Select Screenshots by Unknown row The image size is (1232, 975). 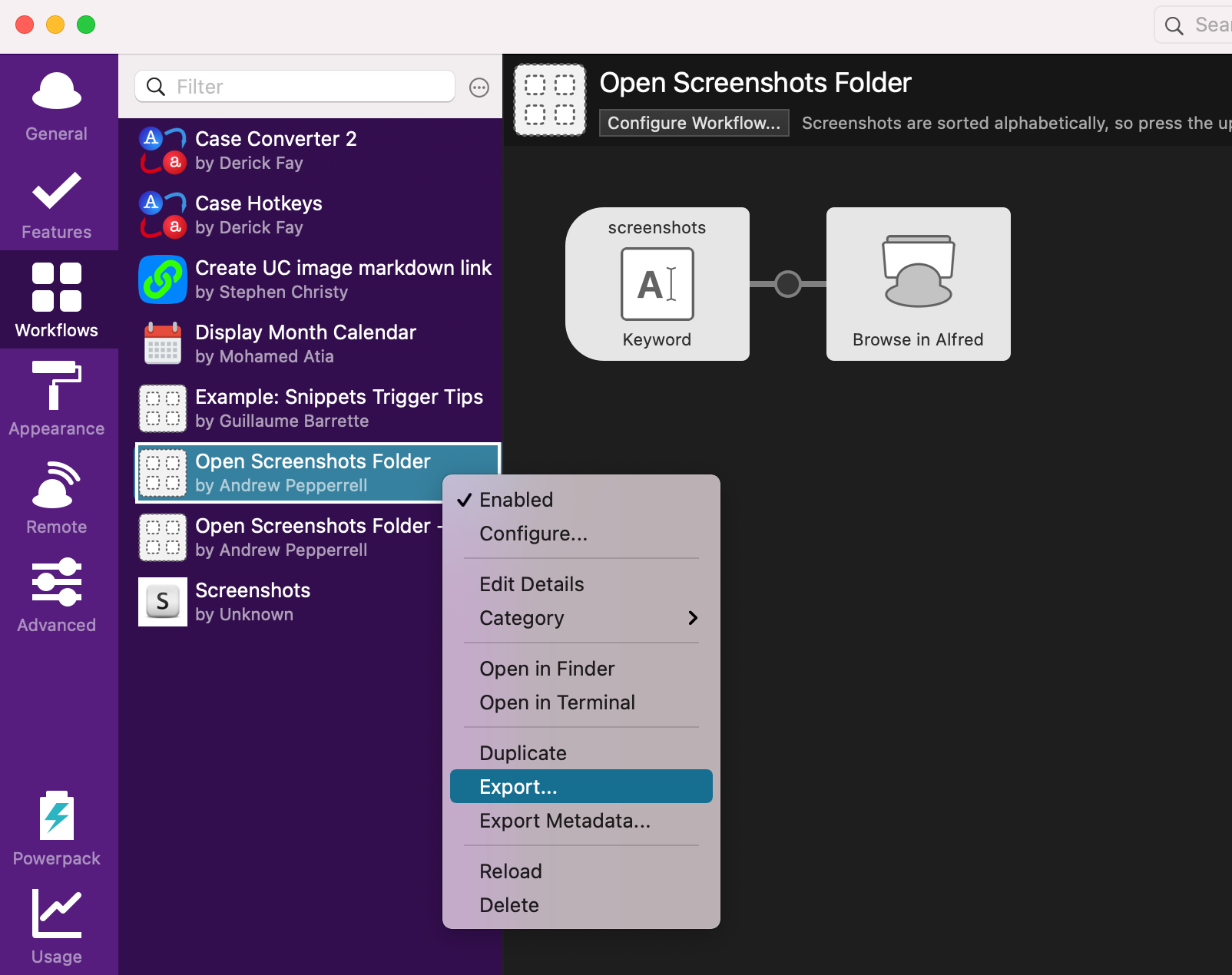coord(289,602)
